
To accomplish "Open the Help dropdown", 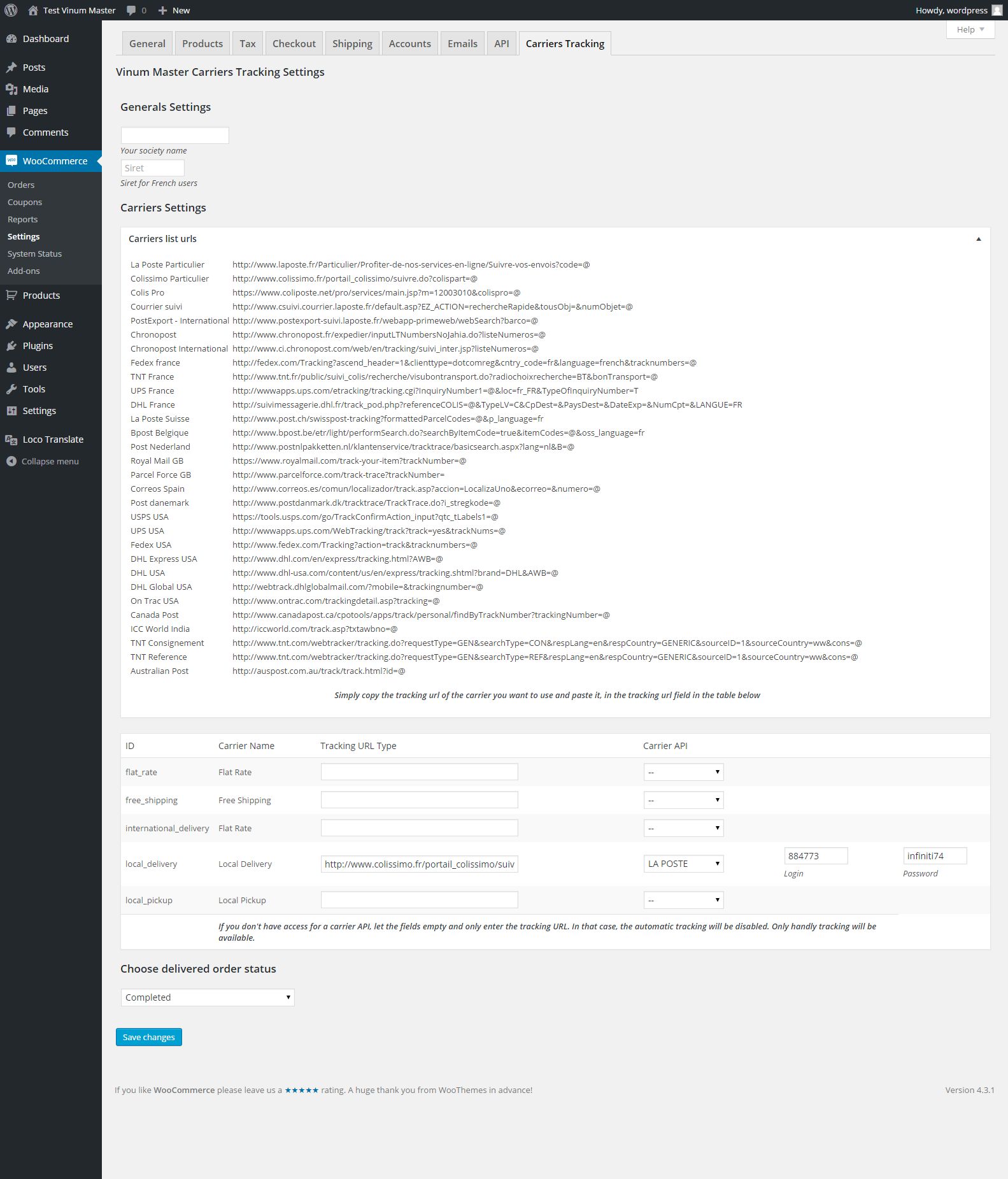I will click(x=970, y=29).
